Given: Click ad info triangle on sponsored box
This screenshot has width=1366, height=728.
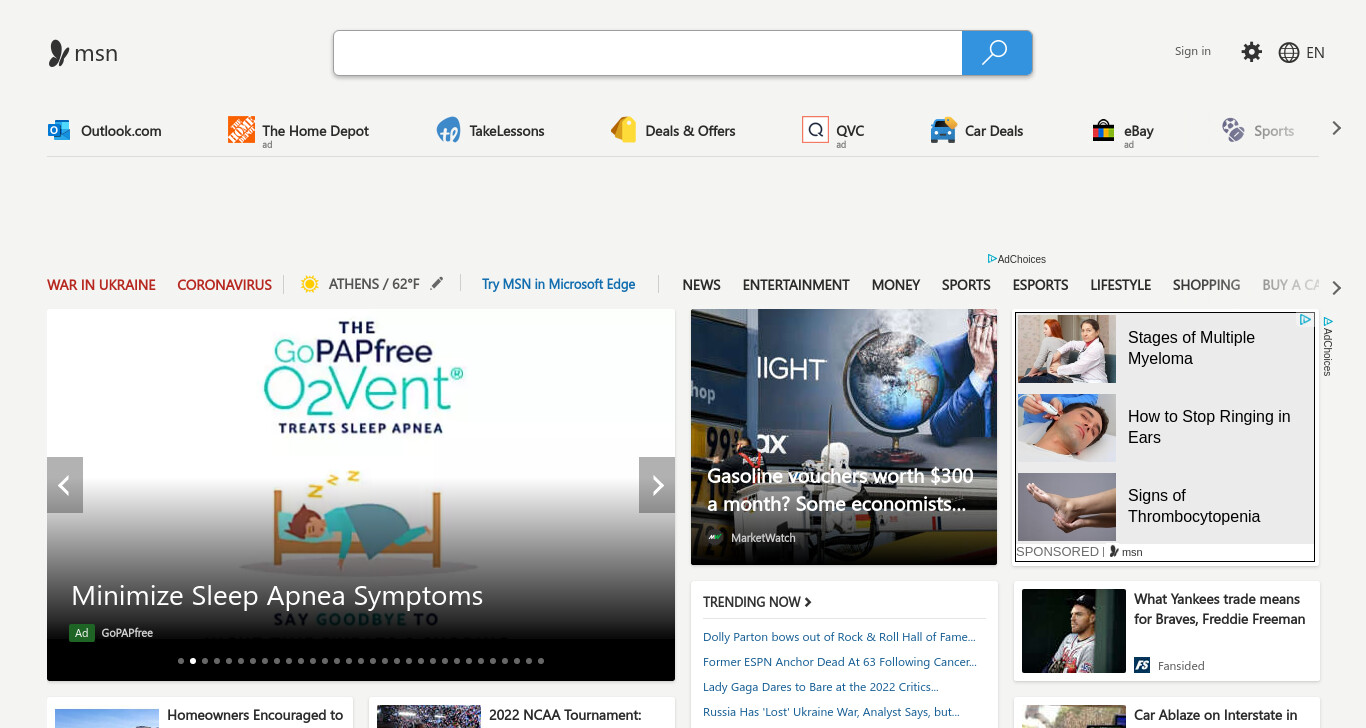Looking at the screenshot, I should point(1305,320).
